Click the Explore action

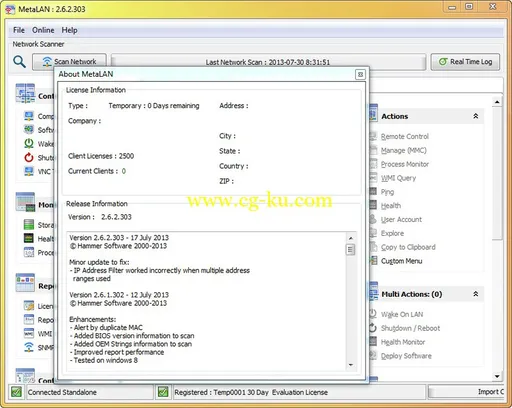(392, 233)
